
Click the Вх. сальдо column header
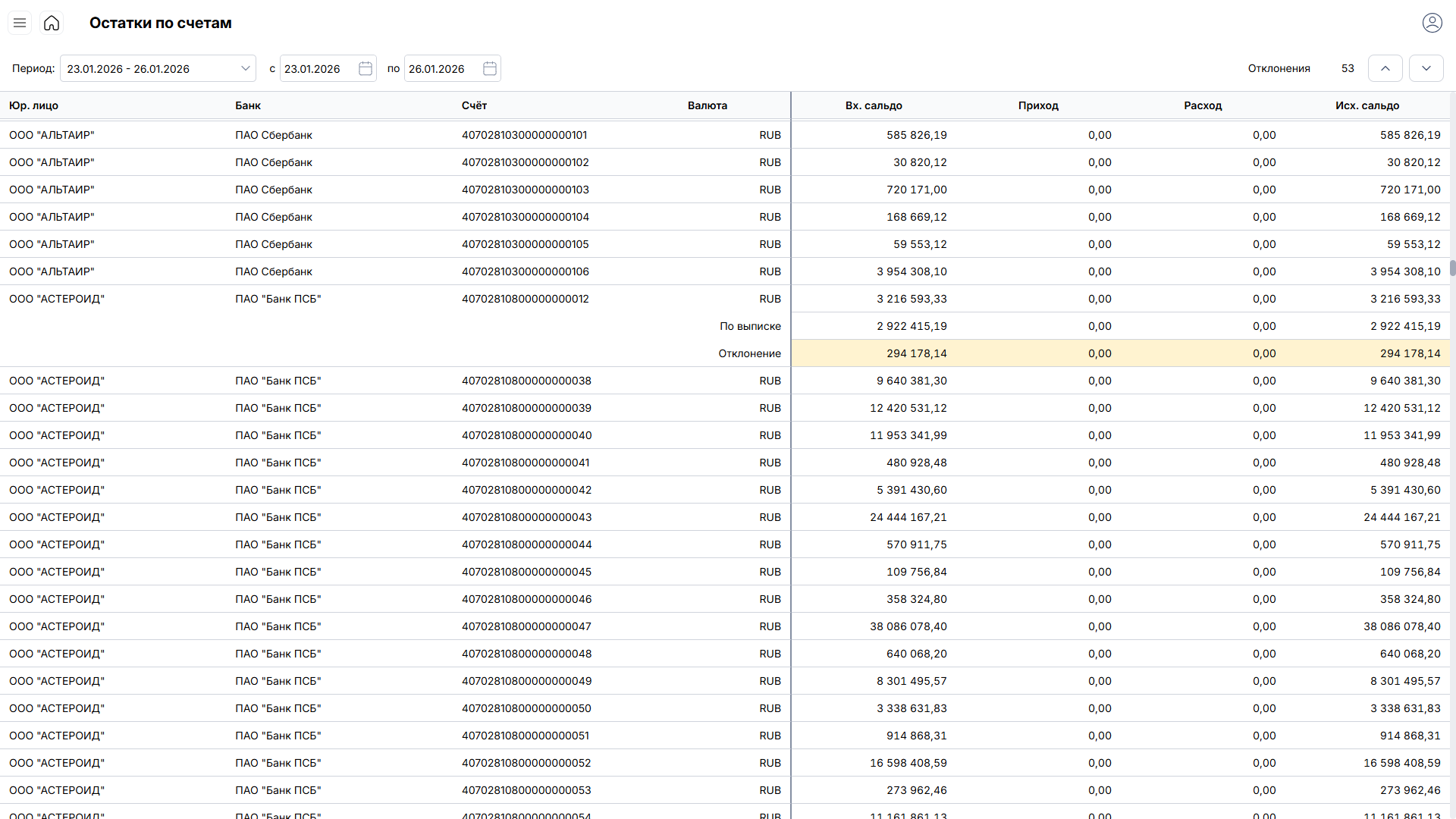874,105
